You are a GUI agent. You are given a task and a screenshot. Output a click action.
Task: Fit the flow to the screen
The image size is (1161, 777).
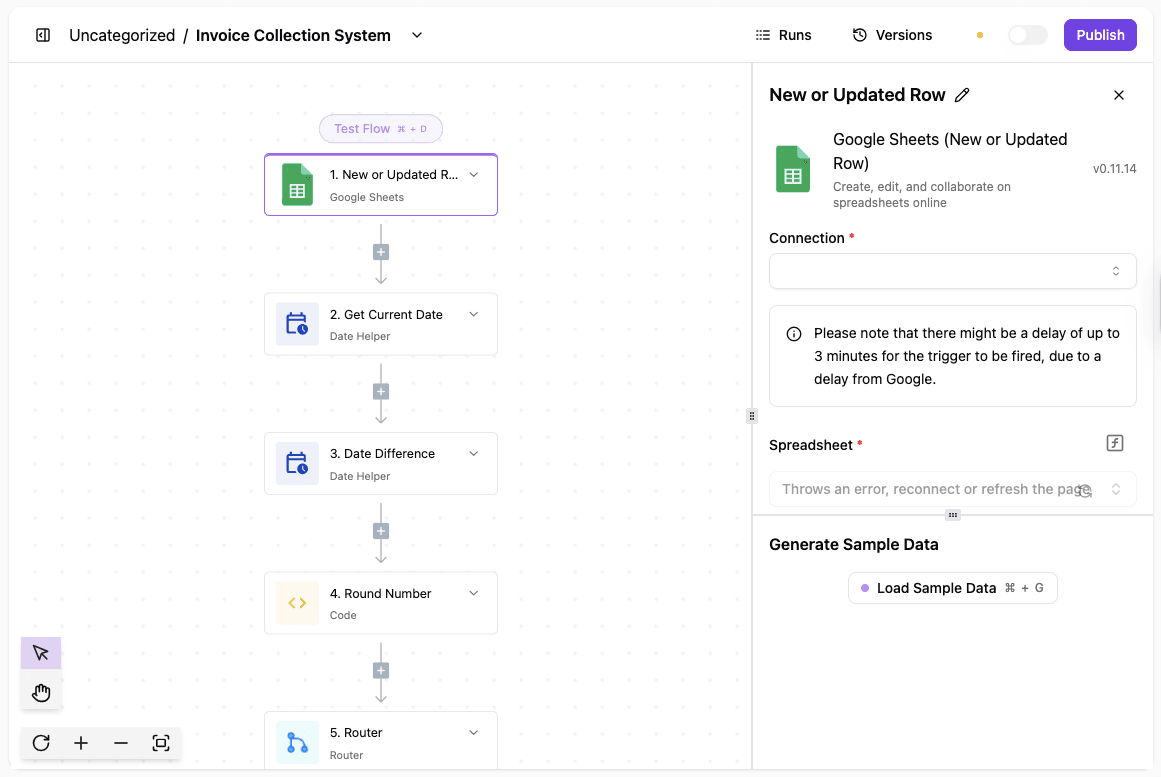[x=161, y=743]
